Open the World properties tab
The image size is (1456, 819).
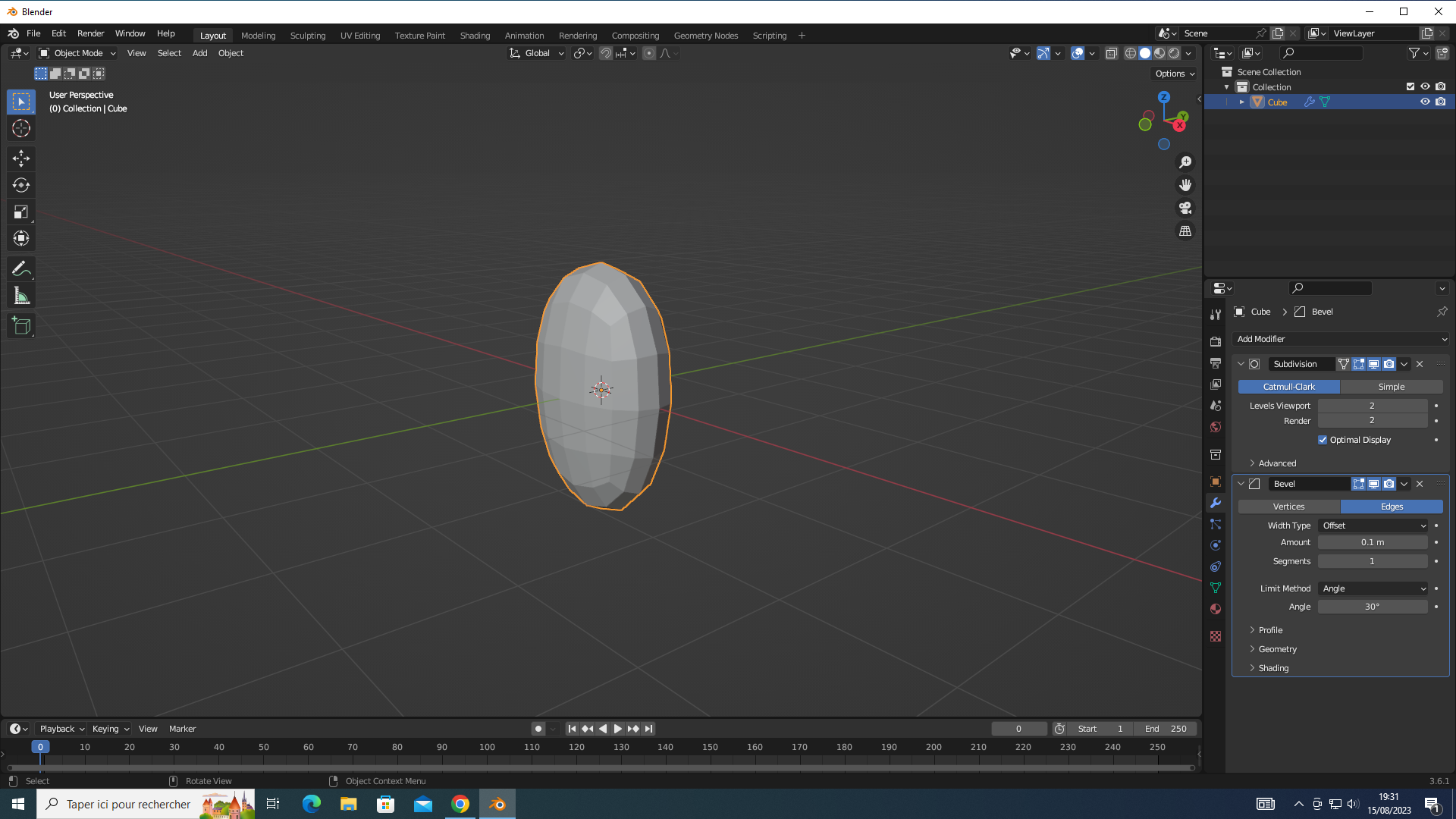click(x=1216, y=427)
